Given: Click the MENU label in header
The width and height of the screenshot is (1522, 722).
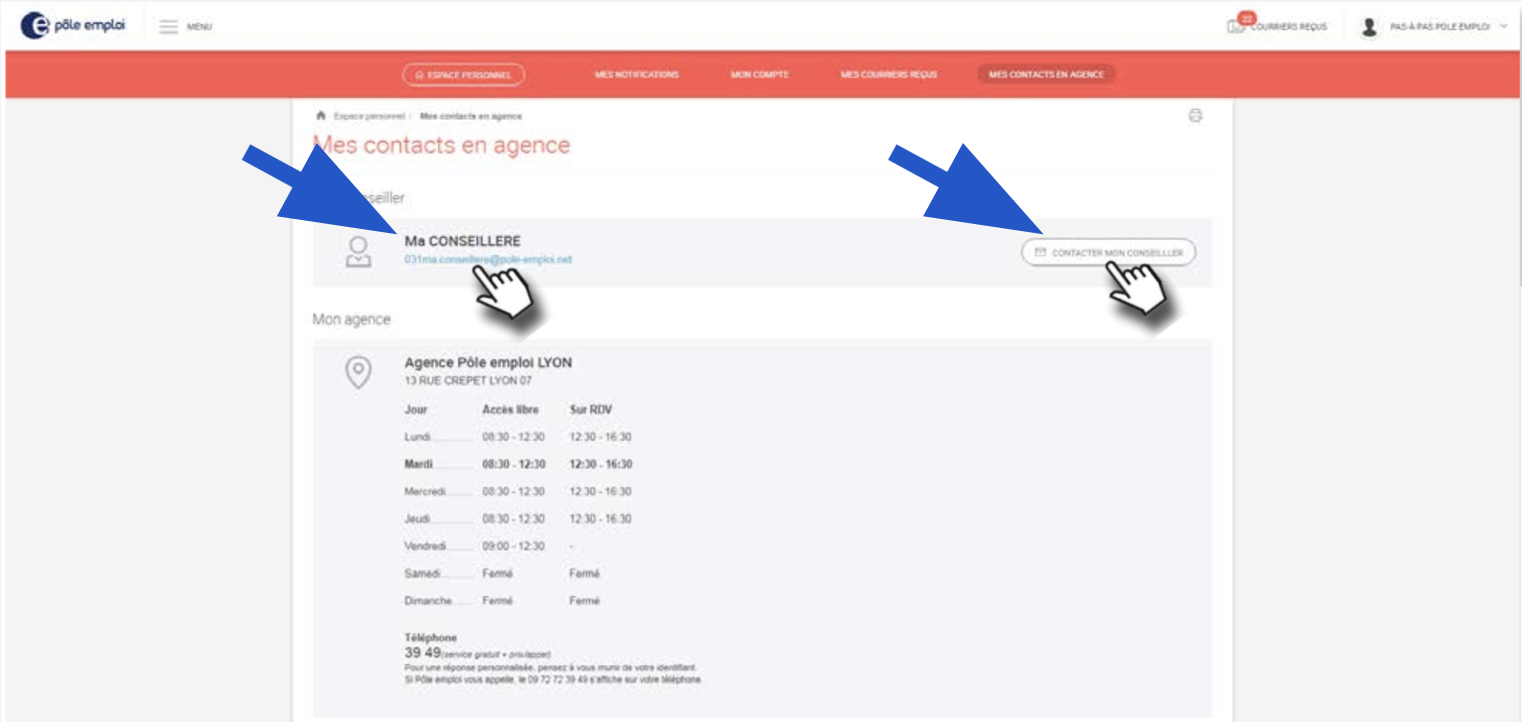Looking at the screenshot, I should click(199, 27).
